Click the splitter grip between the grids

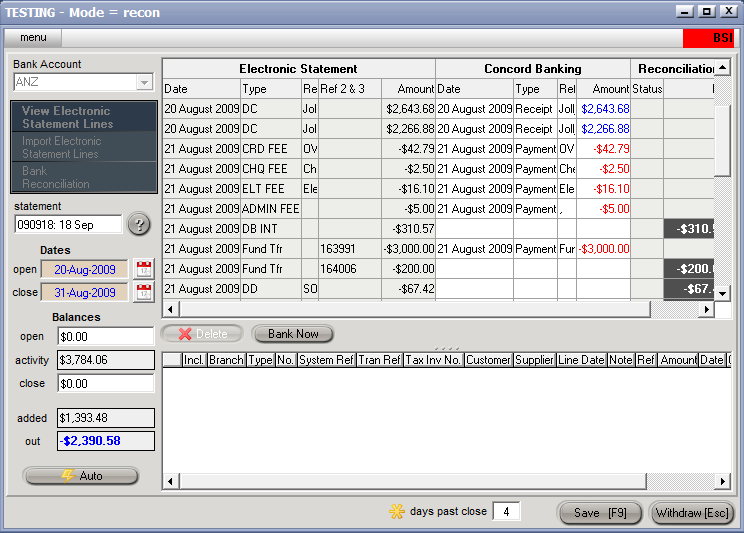click(x=446, y=348)
